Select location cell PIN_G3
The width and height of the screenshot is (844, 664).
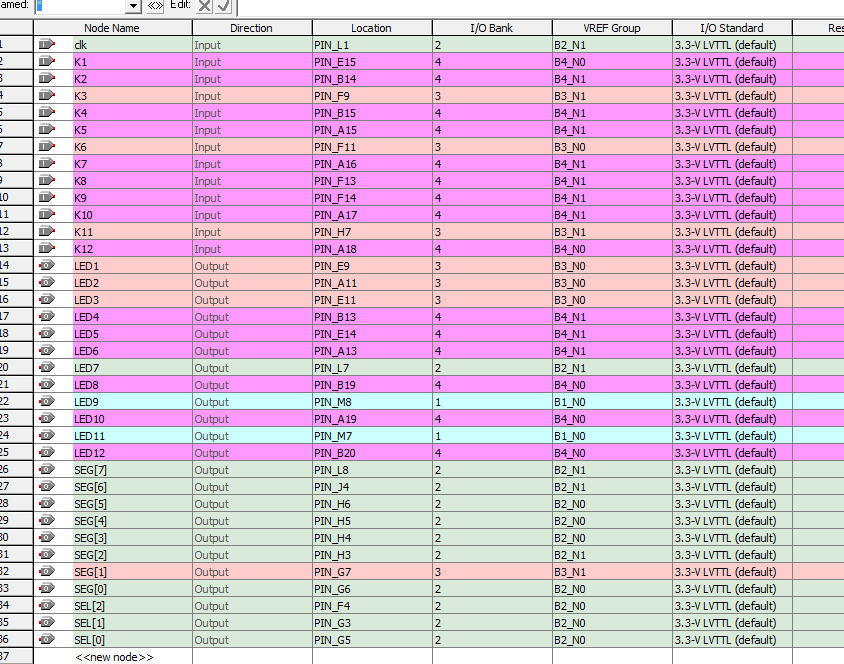pyautogui.click(x=372, y=623)
